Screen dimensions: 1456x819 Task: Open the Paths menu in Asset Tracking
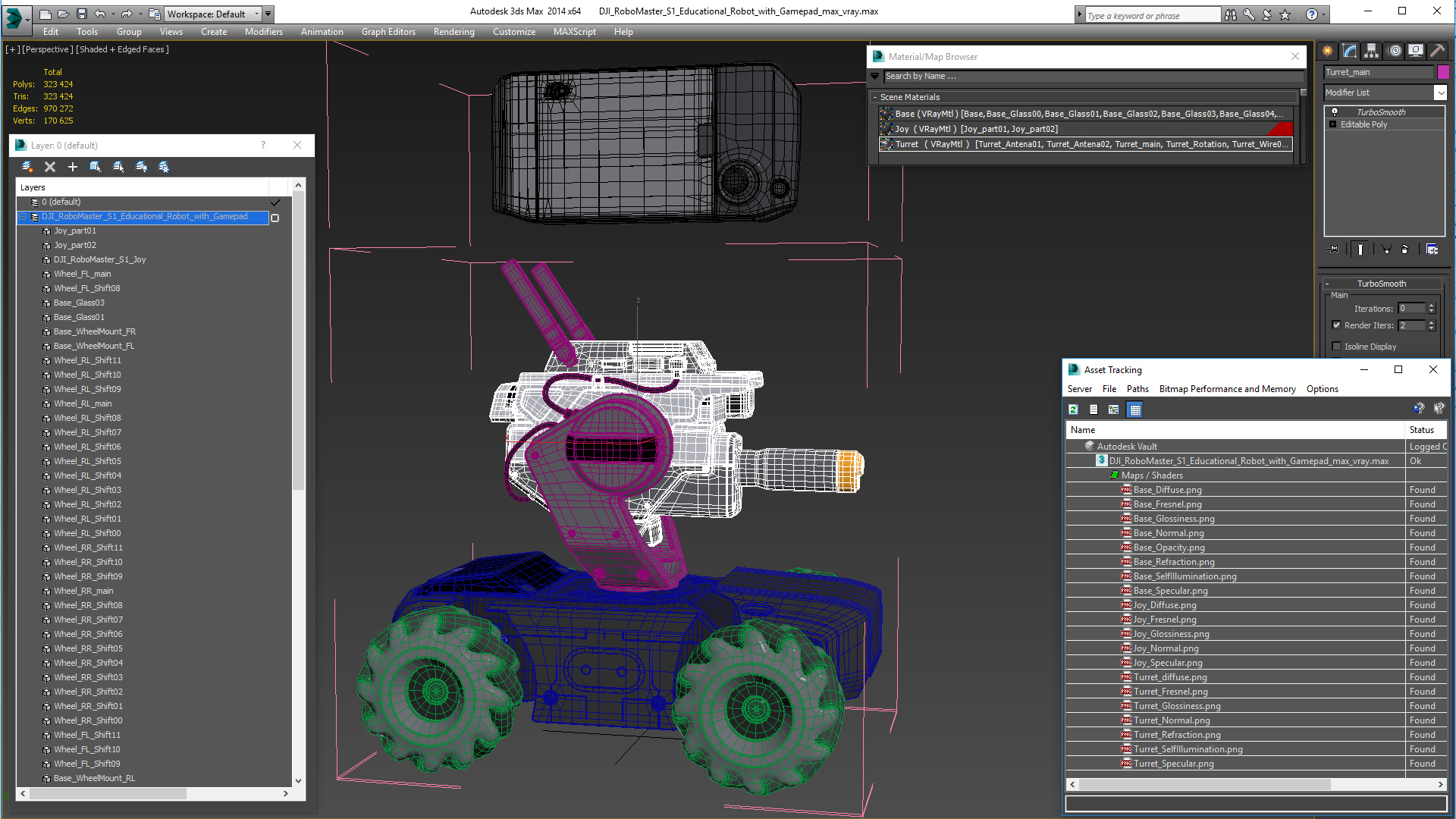(1137, 389)
